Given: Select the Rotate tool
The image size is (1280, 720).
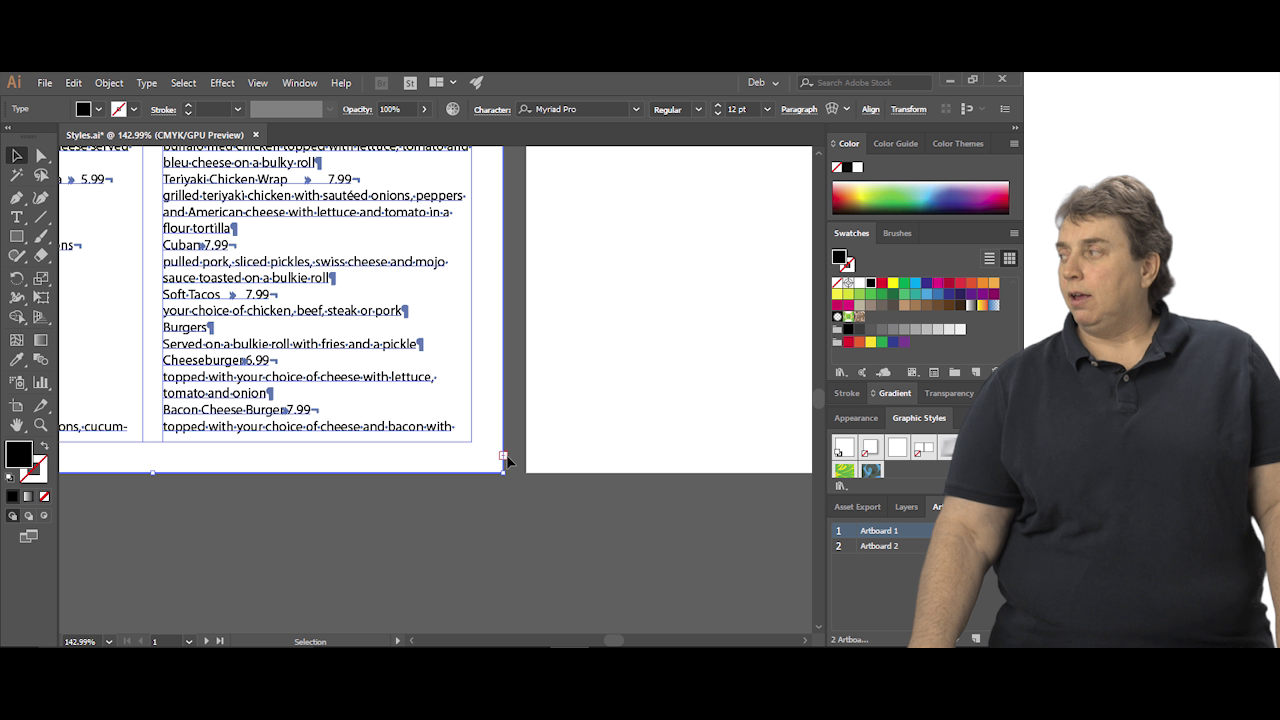Looking at the screenshot, I should click(17, 278).
